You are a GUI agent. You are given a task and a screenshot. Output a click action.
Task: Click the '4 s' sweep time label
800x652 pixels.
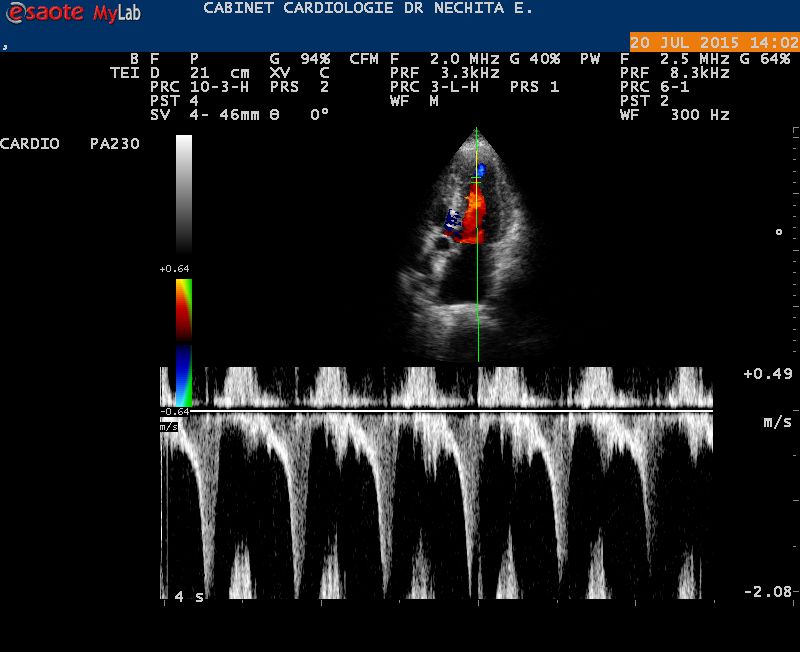tap(189, 596)
